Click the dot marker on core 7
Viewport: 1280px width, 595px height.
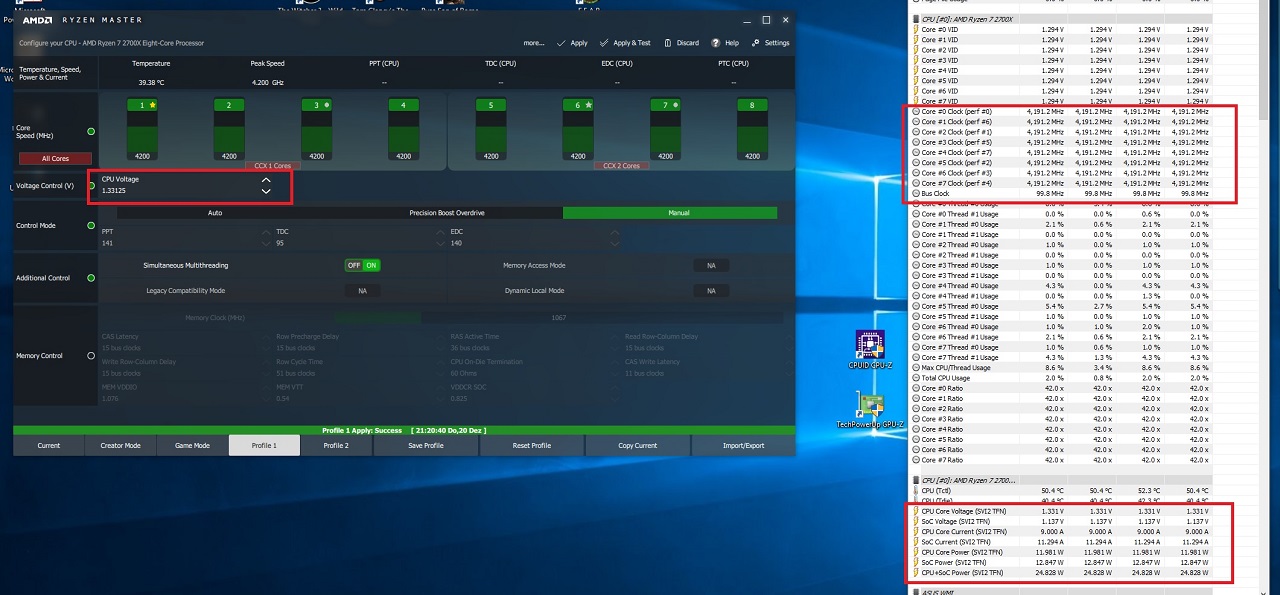676,105
